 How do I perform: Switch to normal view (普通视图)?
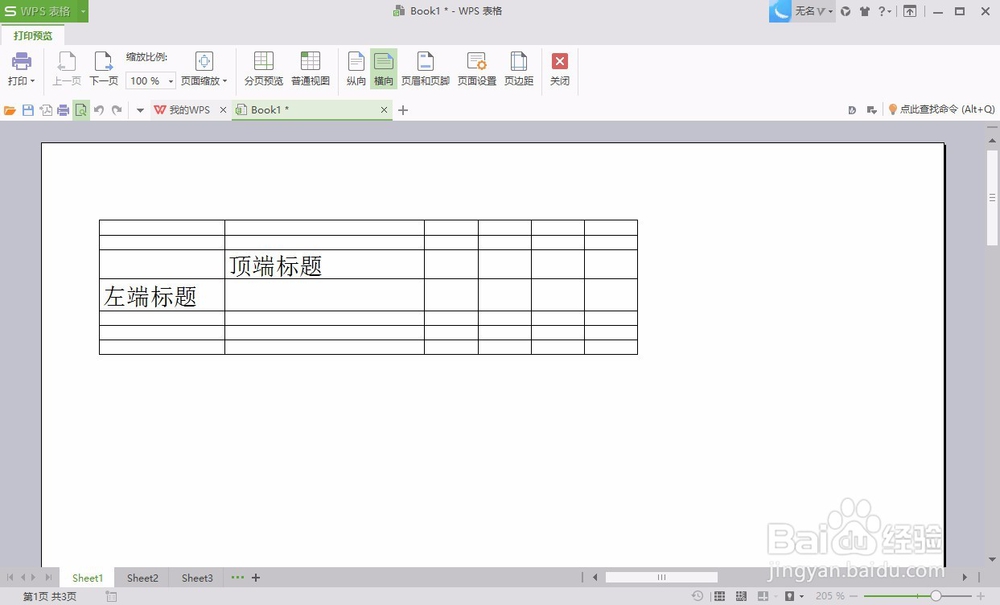[x=311, y=69]
